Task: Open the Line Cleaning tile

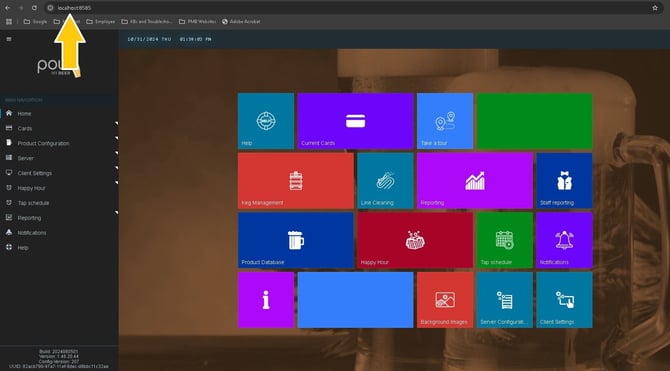Action: (385, 181)
